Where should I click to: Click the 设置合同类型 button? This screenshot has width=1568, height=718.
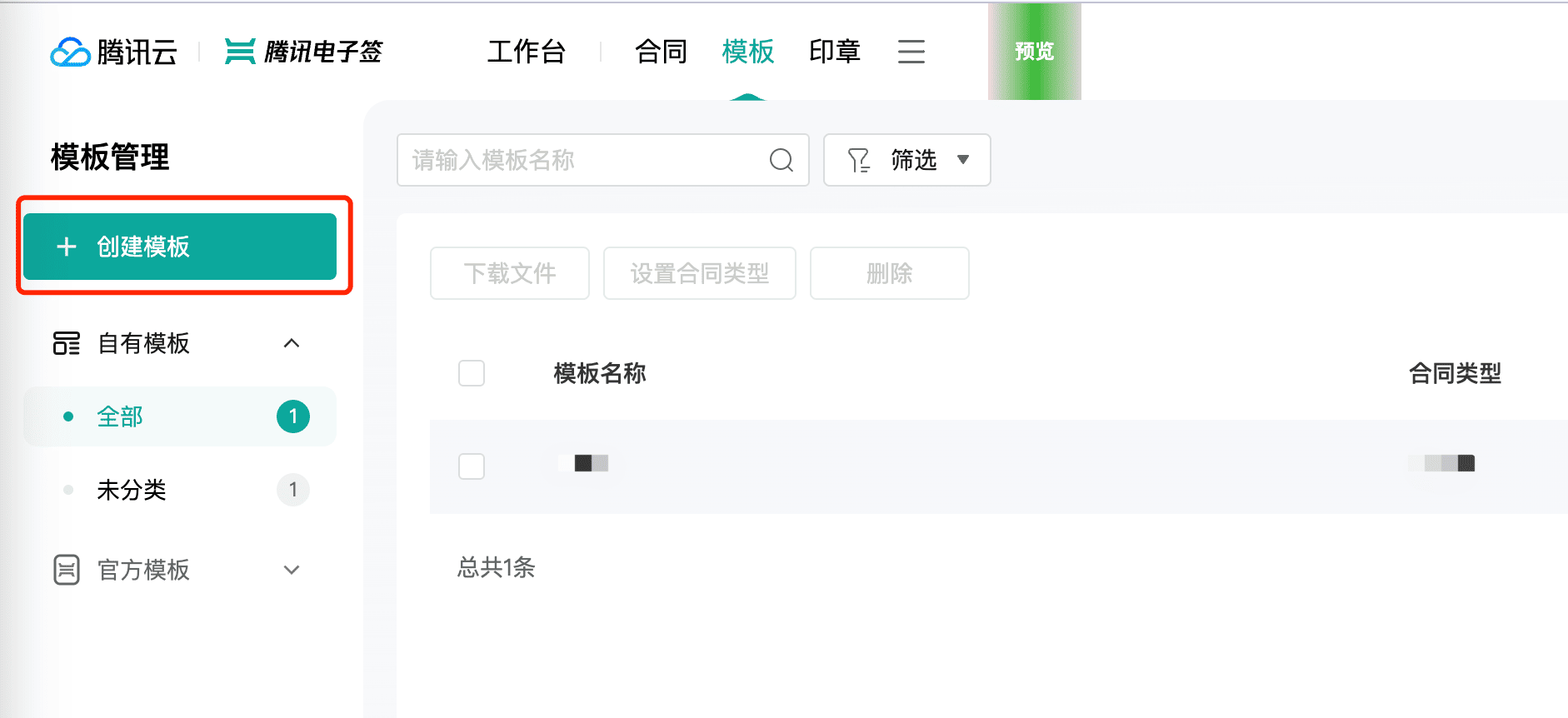tap(700, 273)
